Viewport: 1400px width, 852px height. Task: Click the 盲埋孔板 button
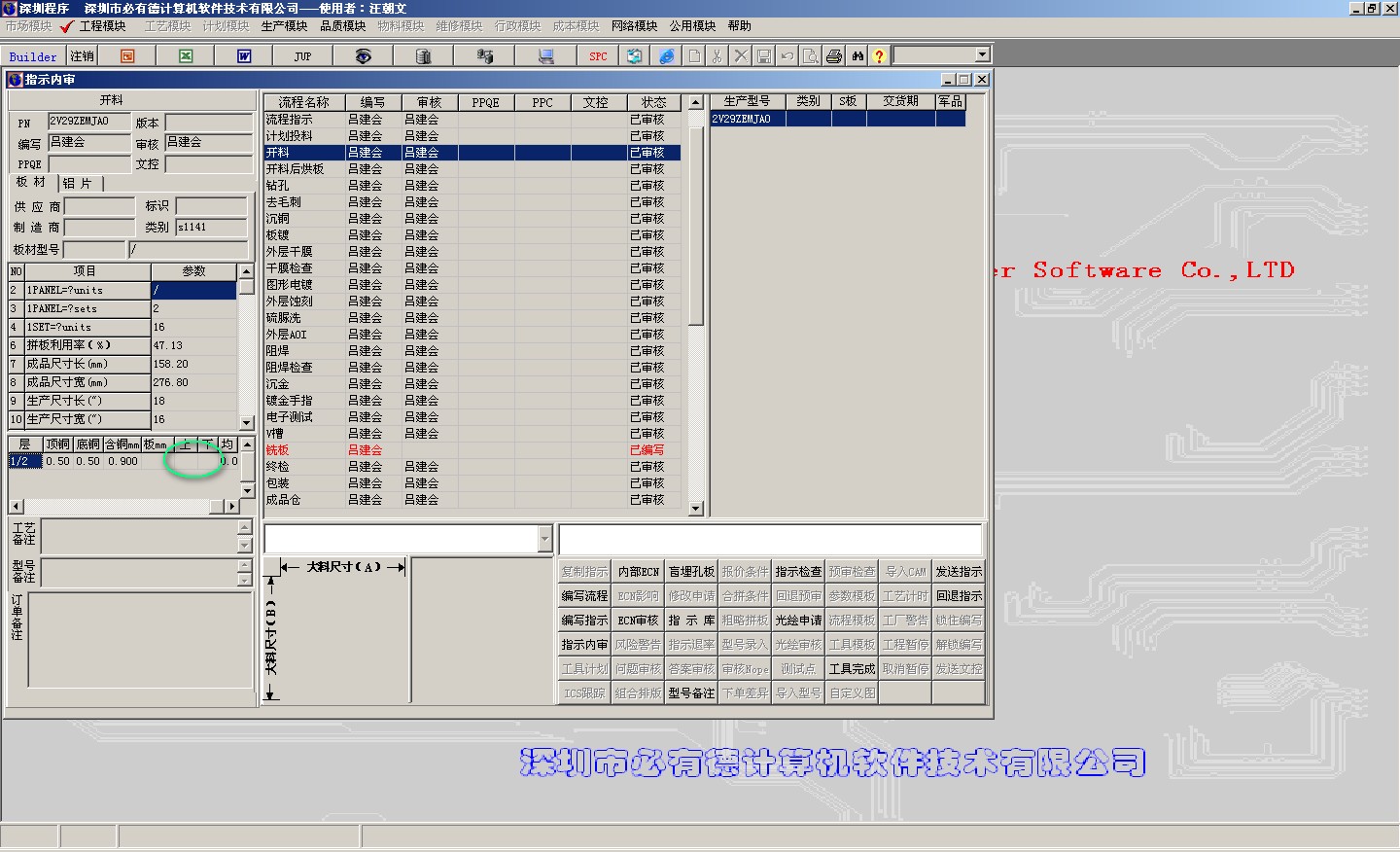point(691,572)
